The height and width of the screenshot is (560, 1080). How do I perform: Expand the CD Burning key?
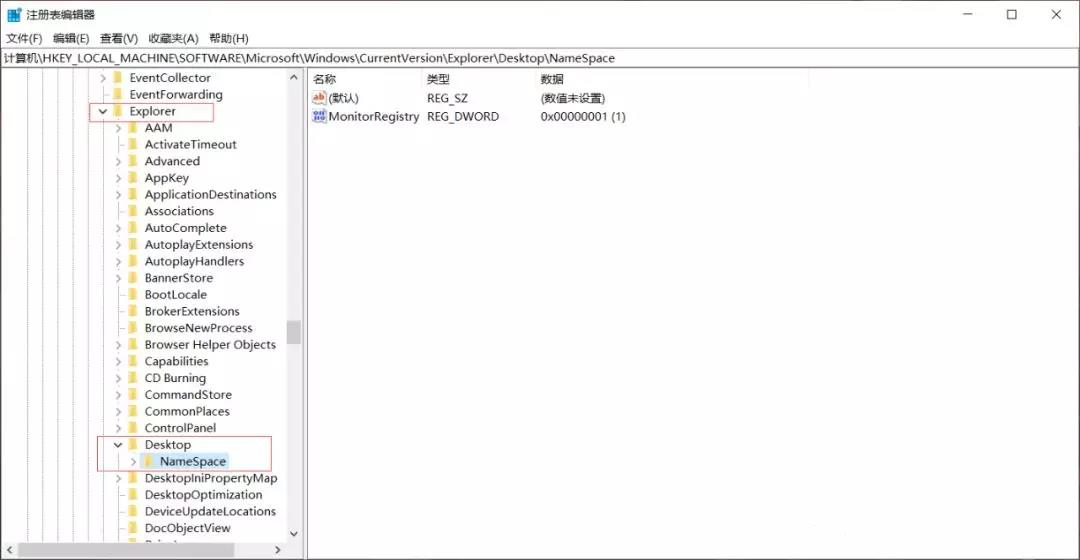(x=118, y=378)
